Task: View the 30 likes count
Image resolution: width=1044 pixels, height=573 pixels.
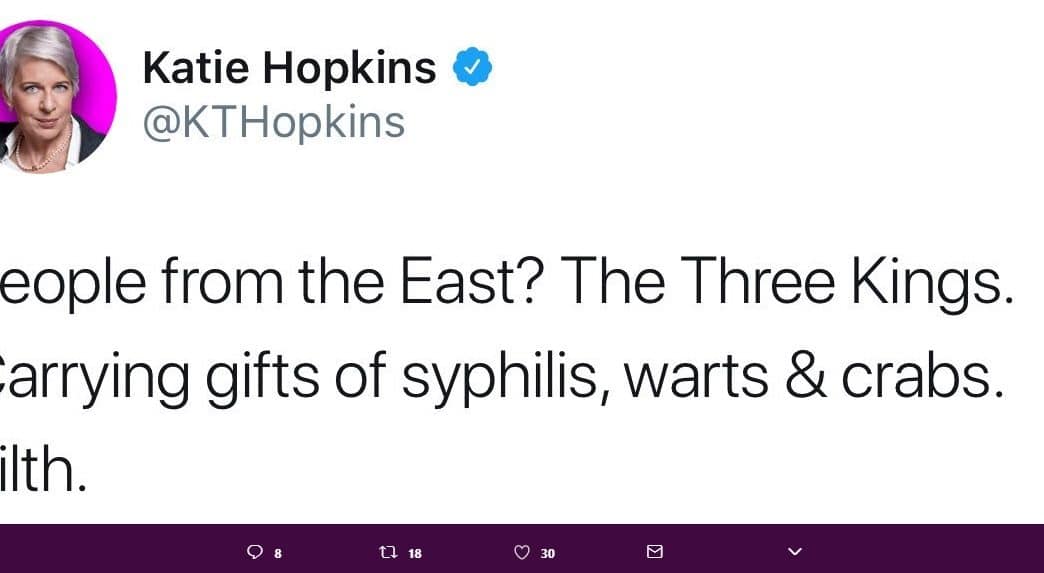Action: (x=548, y=553)
